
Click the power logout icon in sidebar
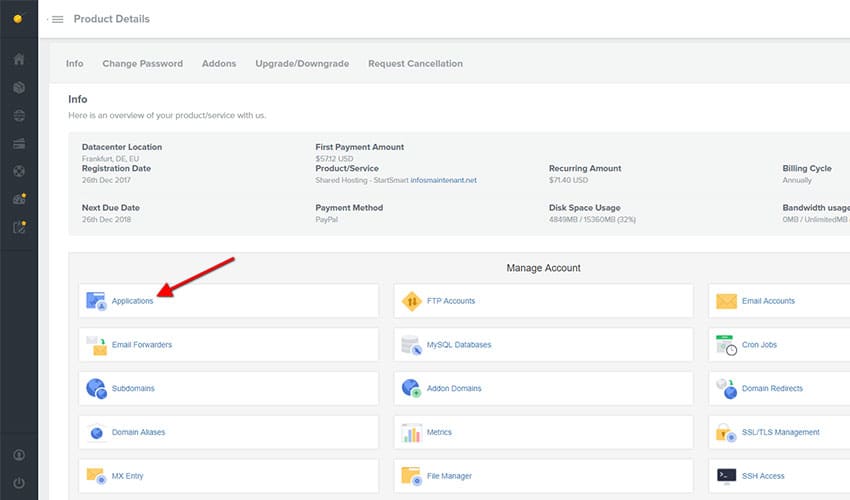(x=19, y=483)
